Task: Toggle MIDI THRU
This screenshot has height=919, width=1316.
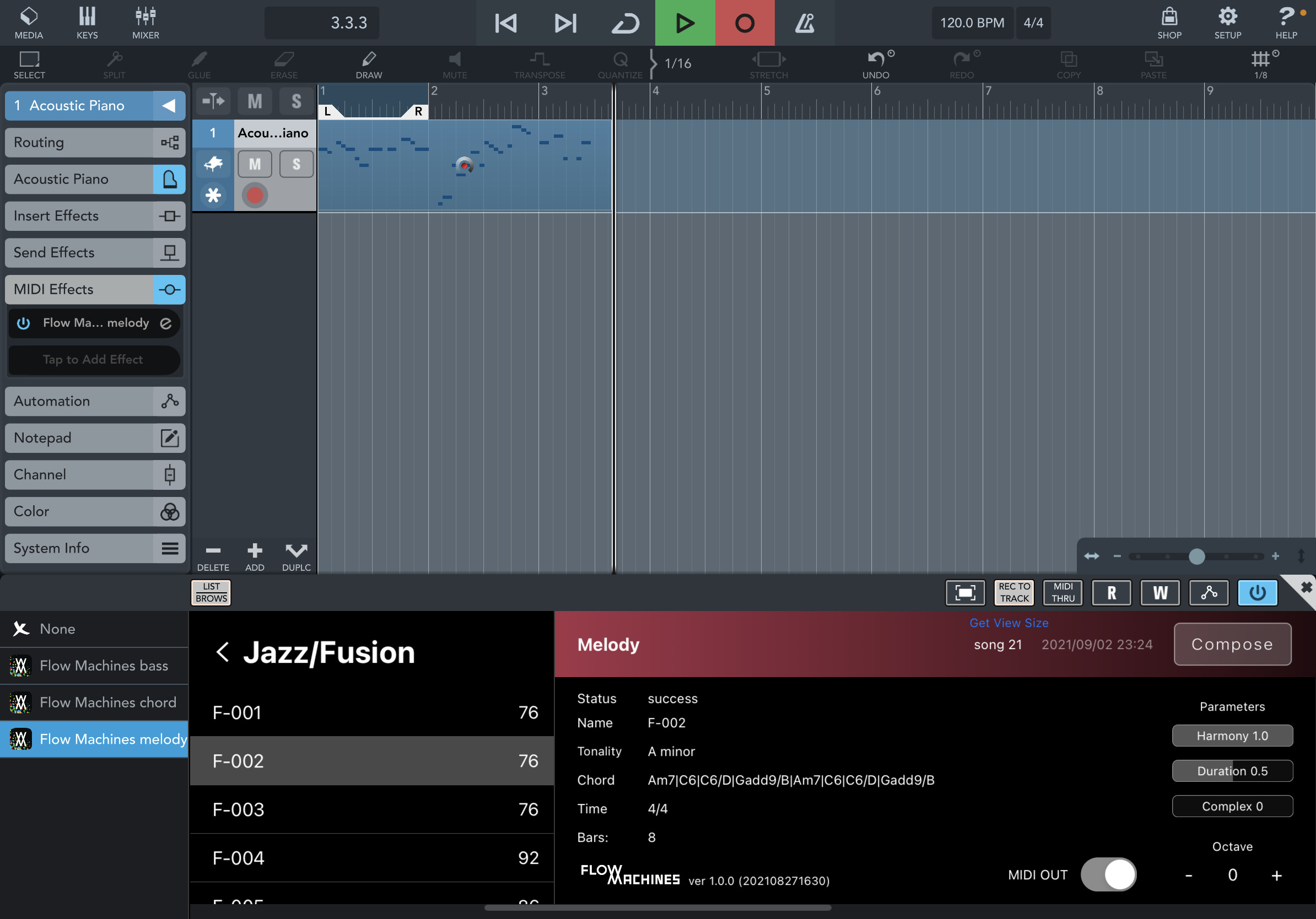Action: tap(1062, 592)
